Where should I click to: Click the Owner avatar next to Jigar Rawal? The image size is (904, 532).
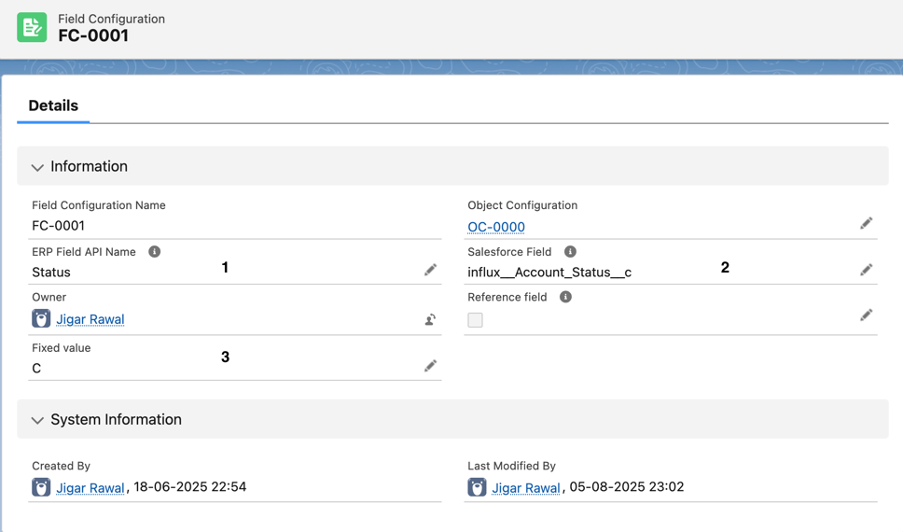pyautogui.click(x=41, y=319)
